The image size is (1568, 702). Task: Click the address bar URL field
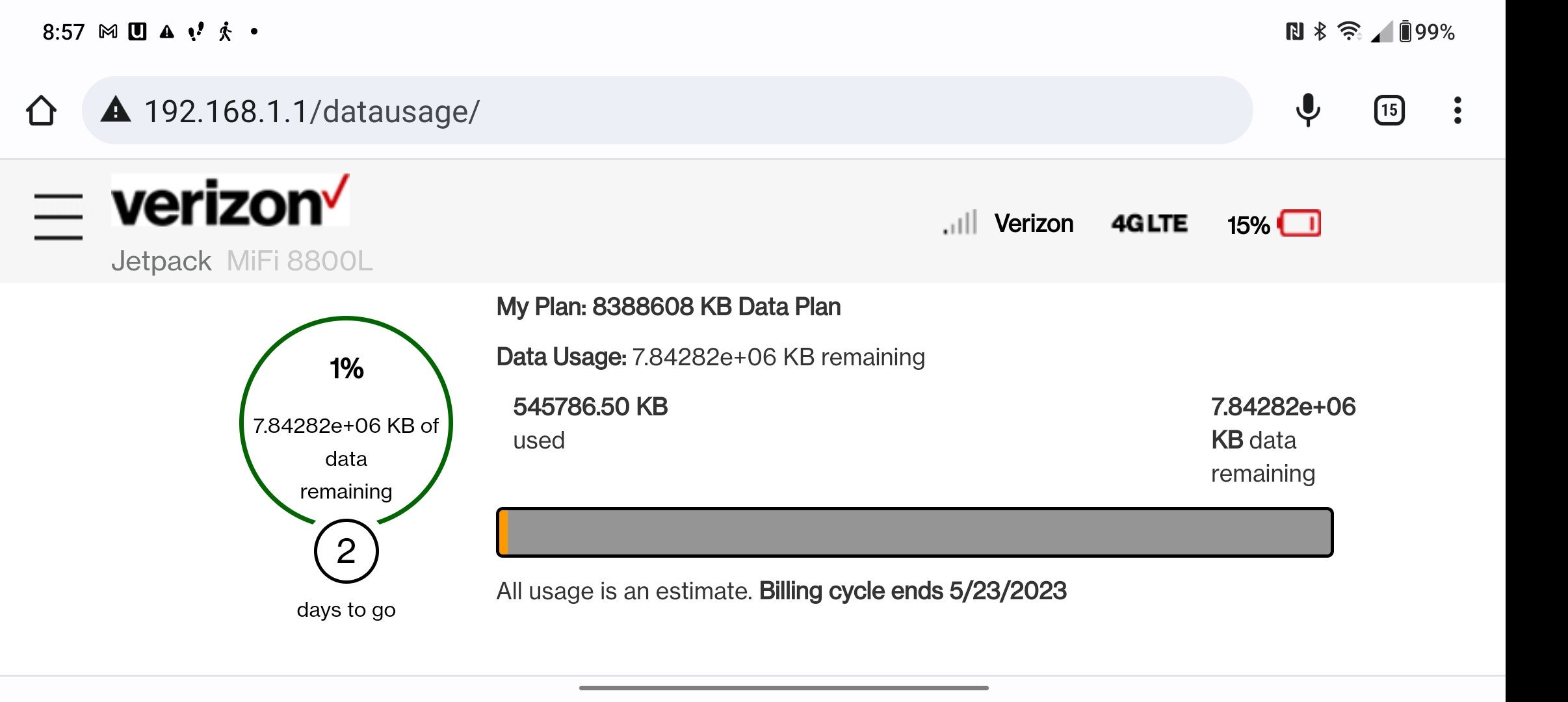tap(650, 110)
